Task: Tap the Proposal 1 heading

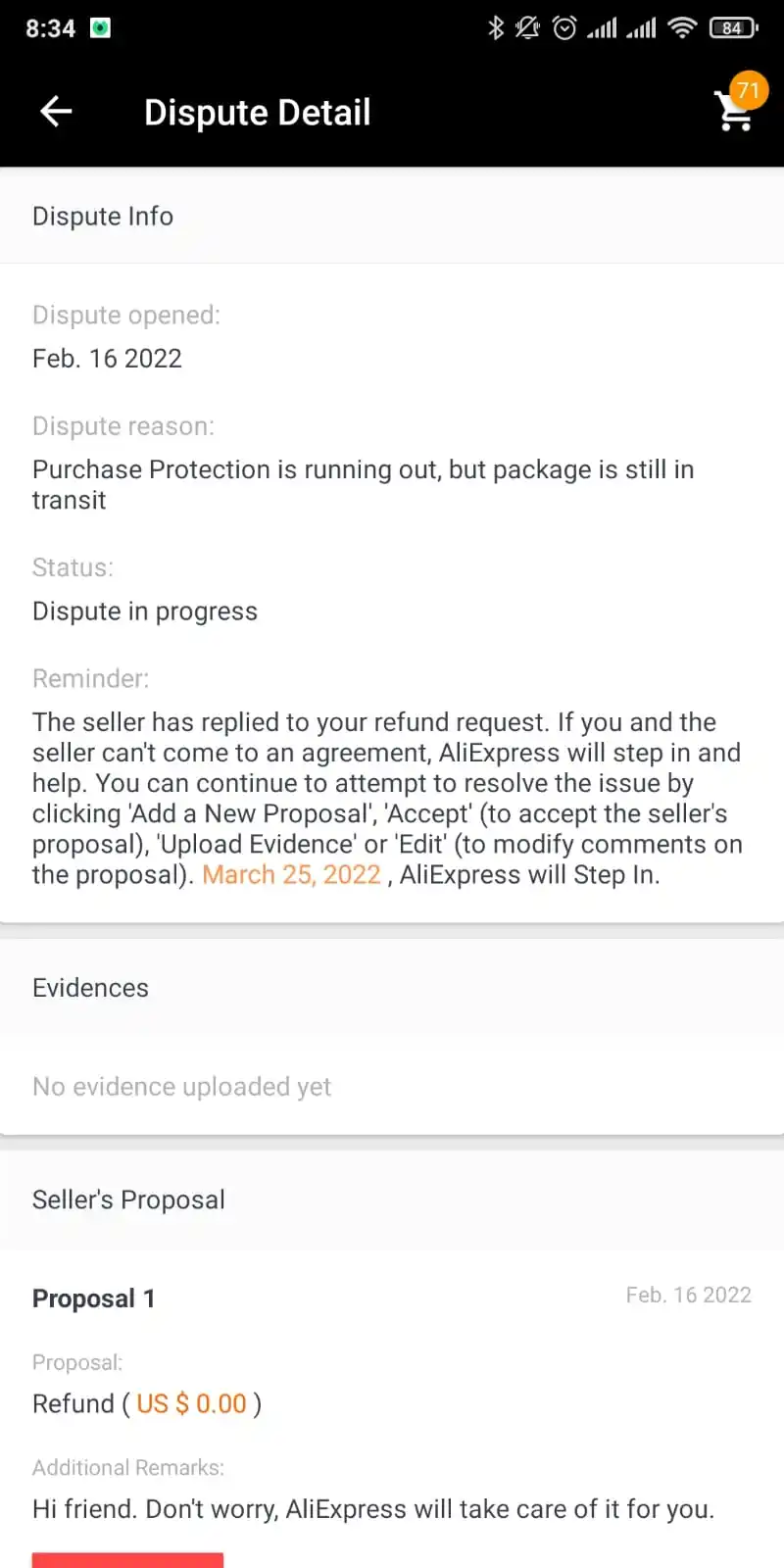Action: click(94, 1298)
